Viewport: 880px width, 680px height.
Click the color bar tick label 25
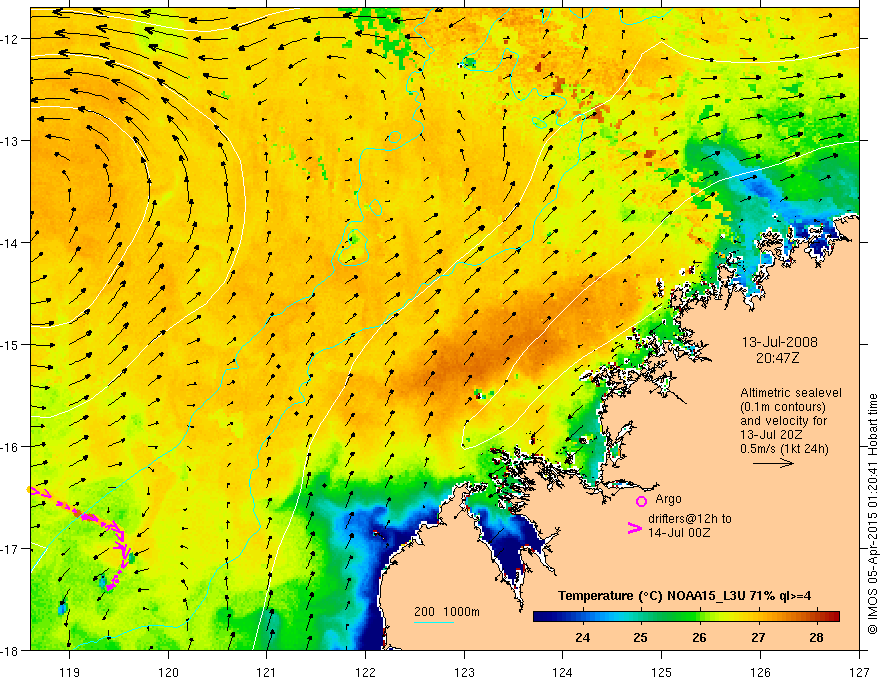point(640,638)
